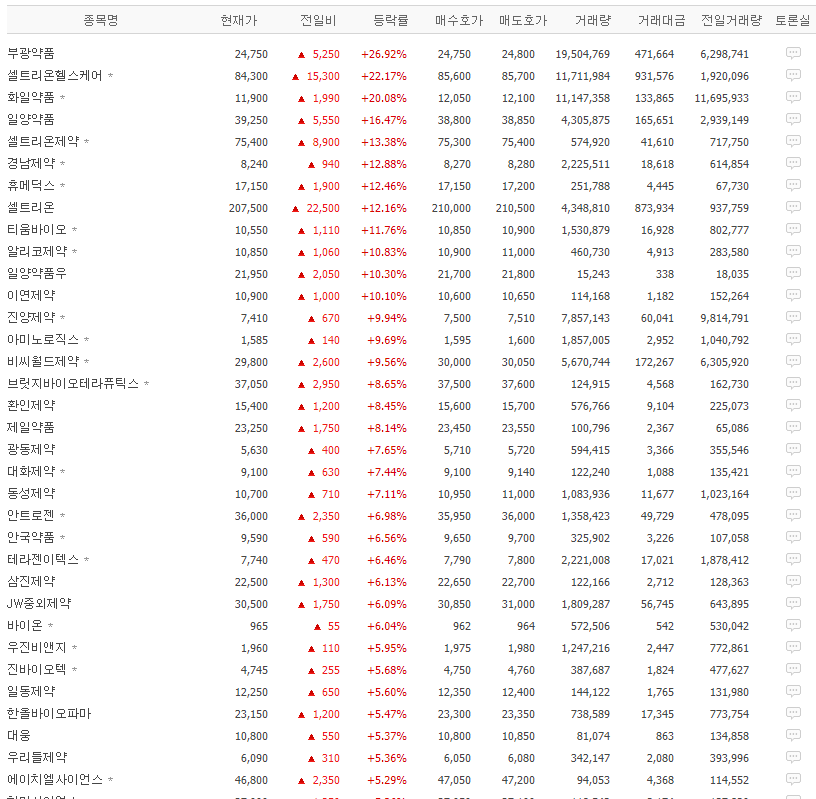Open discussion room icon for 이연제약

(793, 295)
